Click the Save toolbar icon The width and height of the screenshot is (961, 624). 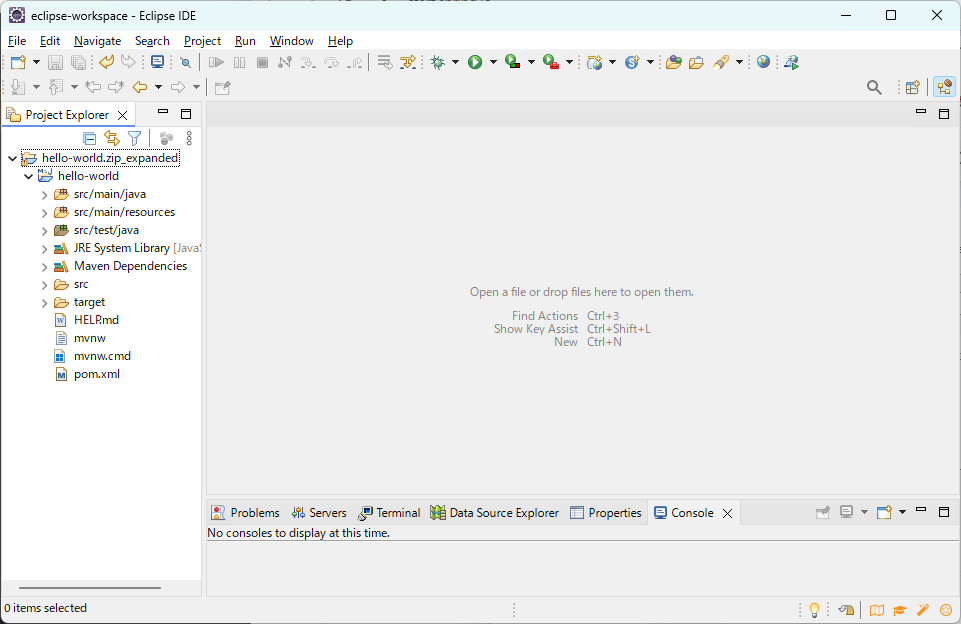tap(55, 62)
